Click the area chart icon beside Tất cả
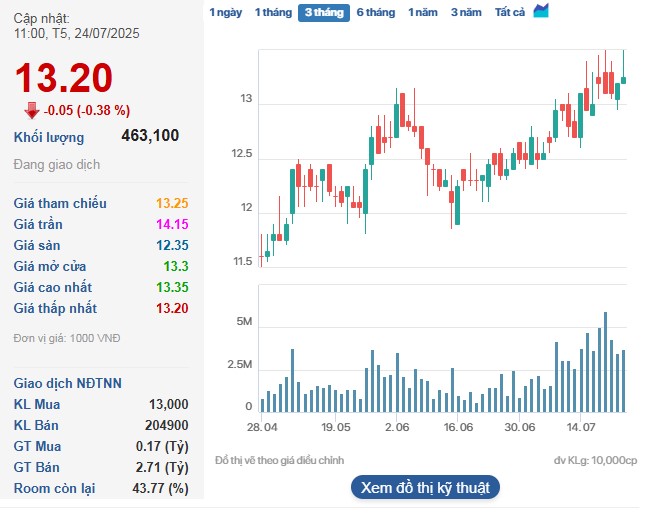This screenshot has width=666, height=514. (541, 11)
